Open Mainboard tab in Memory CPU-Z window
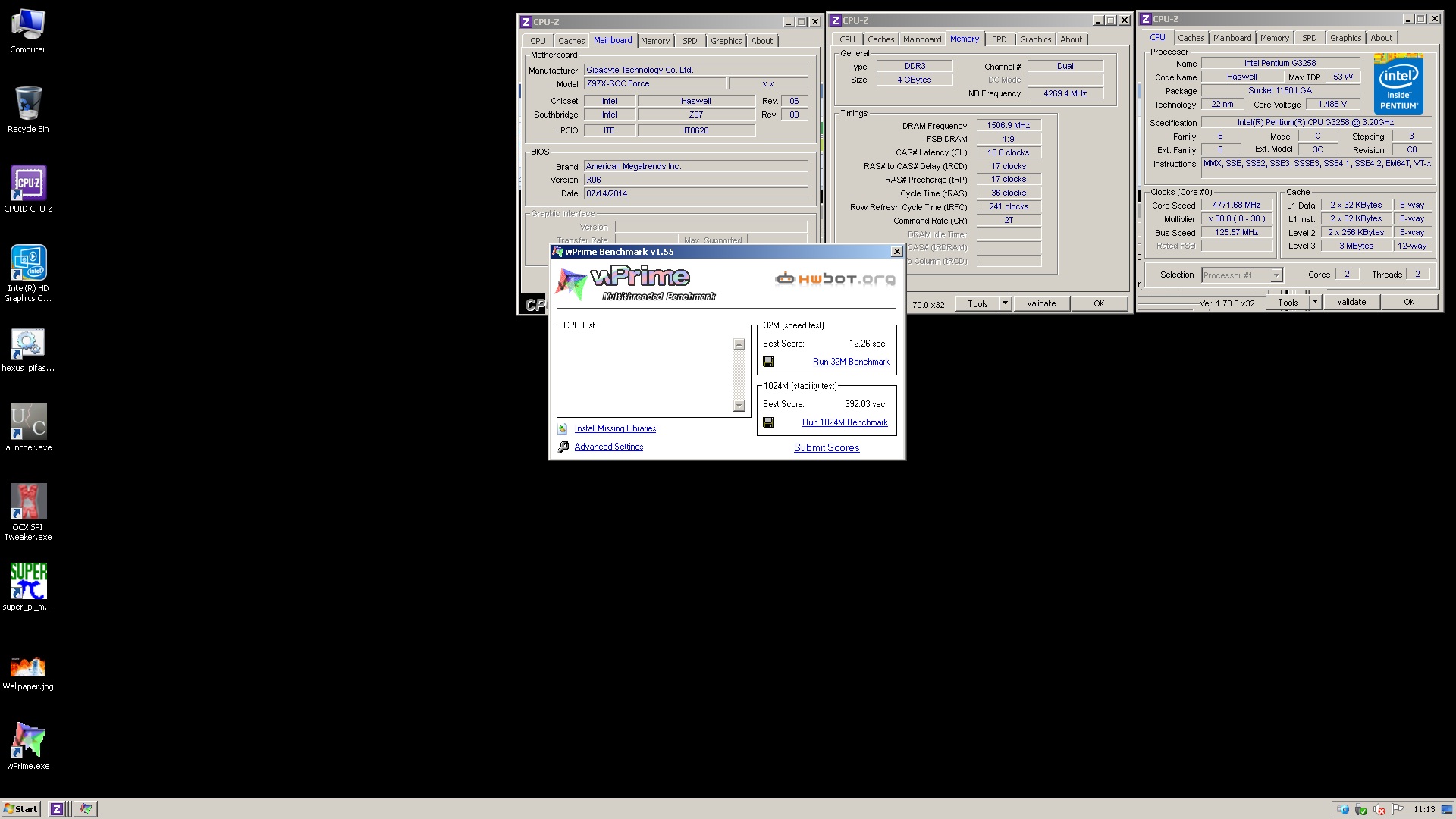1456x819 pixels. coord(922,39)
